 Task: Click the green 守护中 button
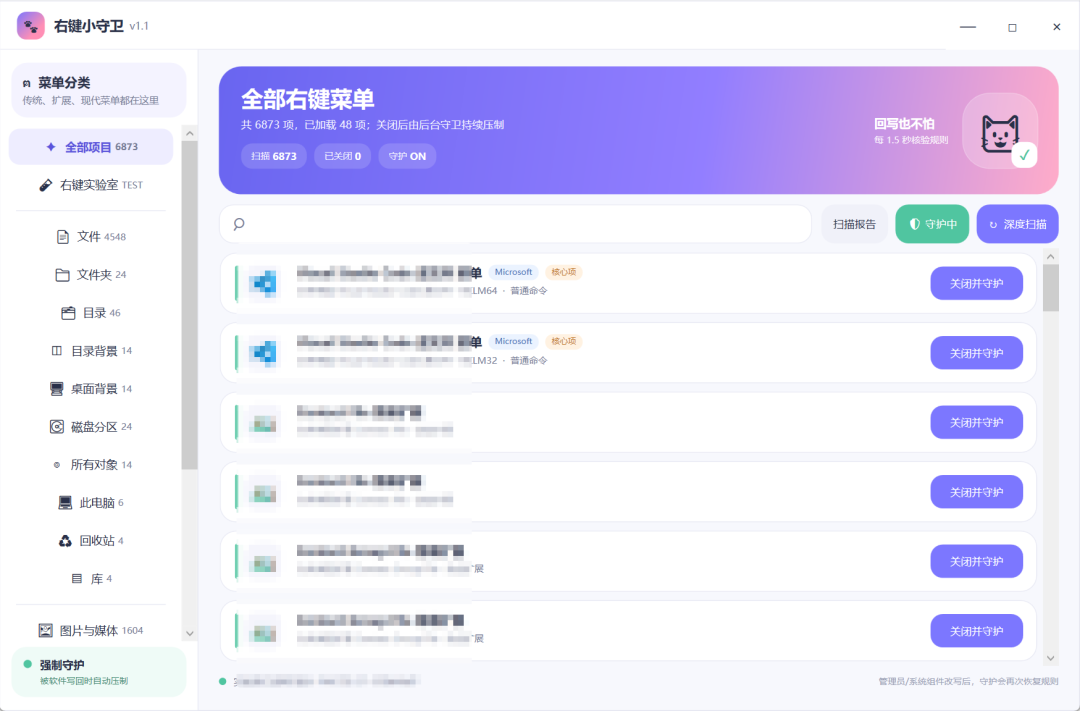932,224
